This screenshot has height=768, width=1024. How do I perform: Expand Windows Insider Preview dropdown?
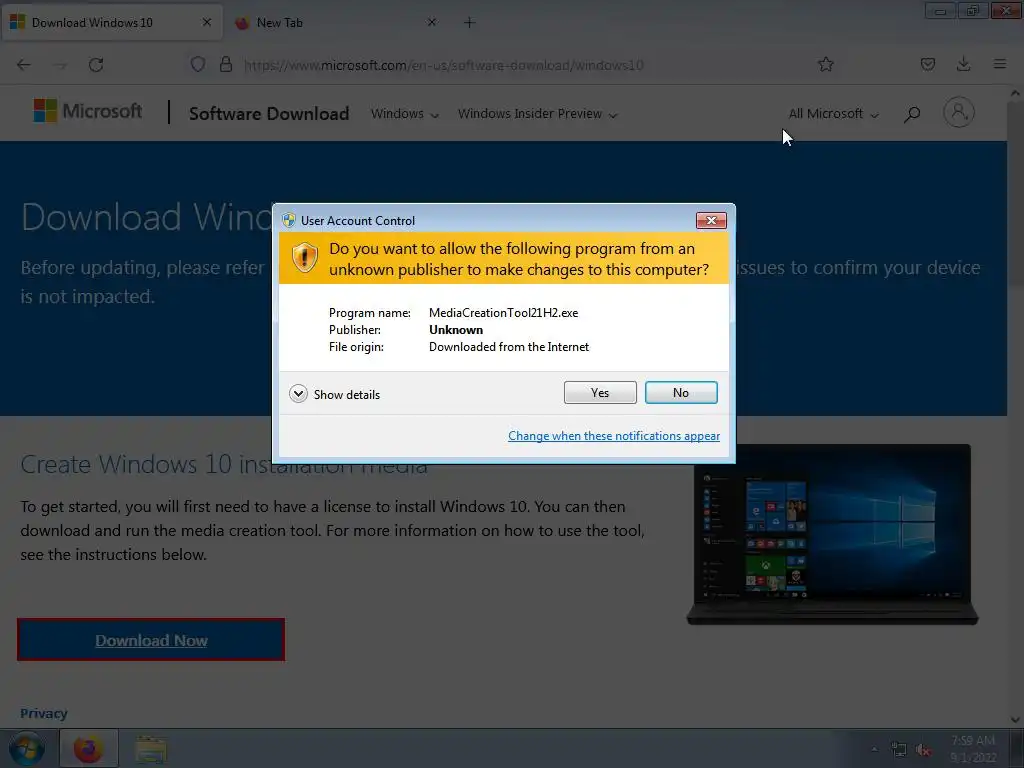(x=537, y=114)
